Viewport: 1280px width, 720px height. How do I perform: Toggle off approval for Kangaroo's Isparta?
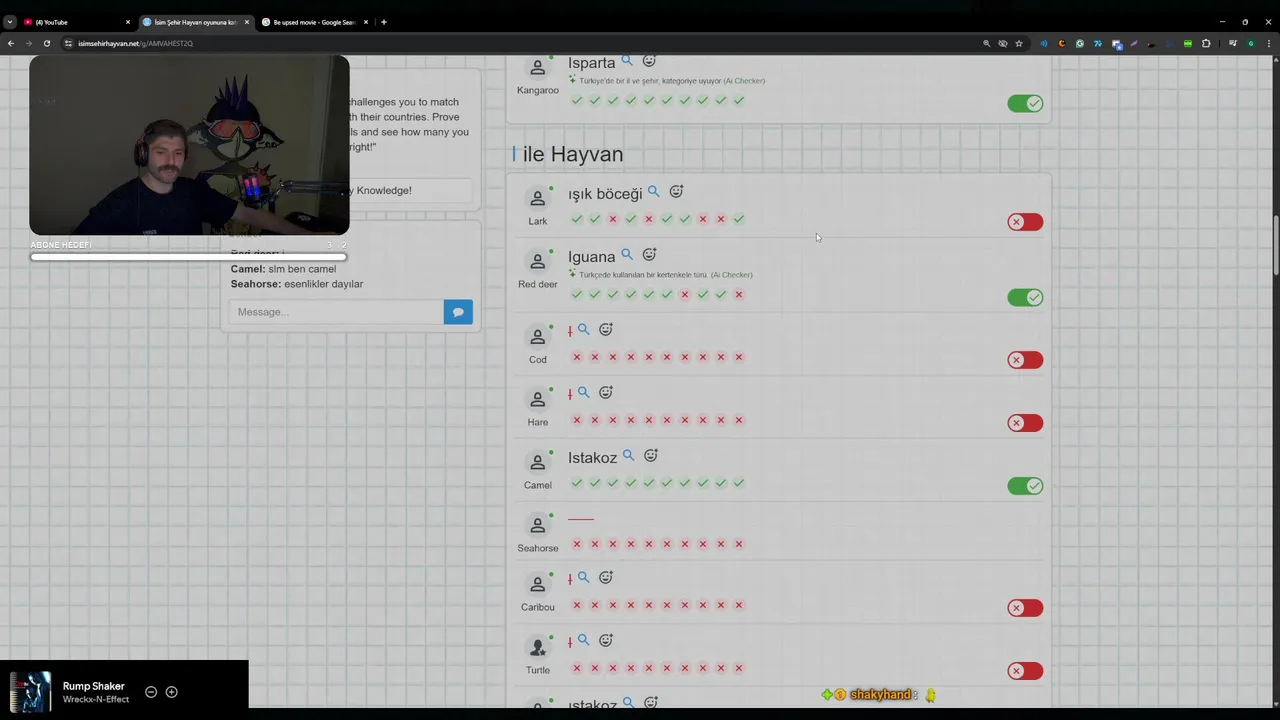[1025, 103]
